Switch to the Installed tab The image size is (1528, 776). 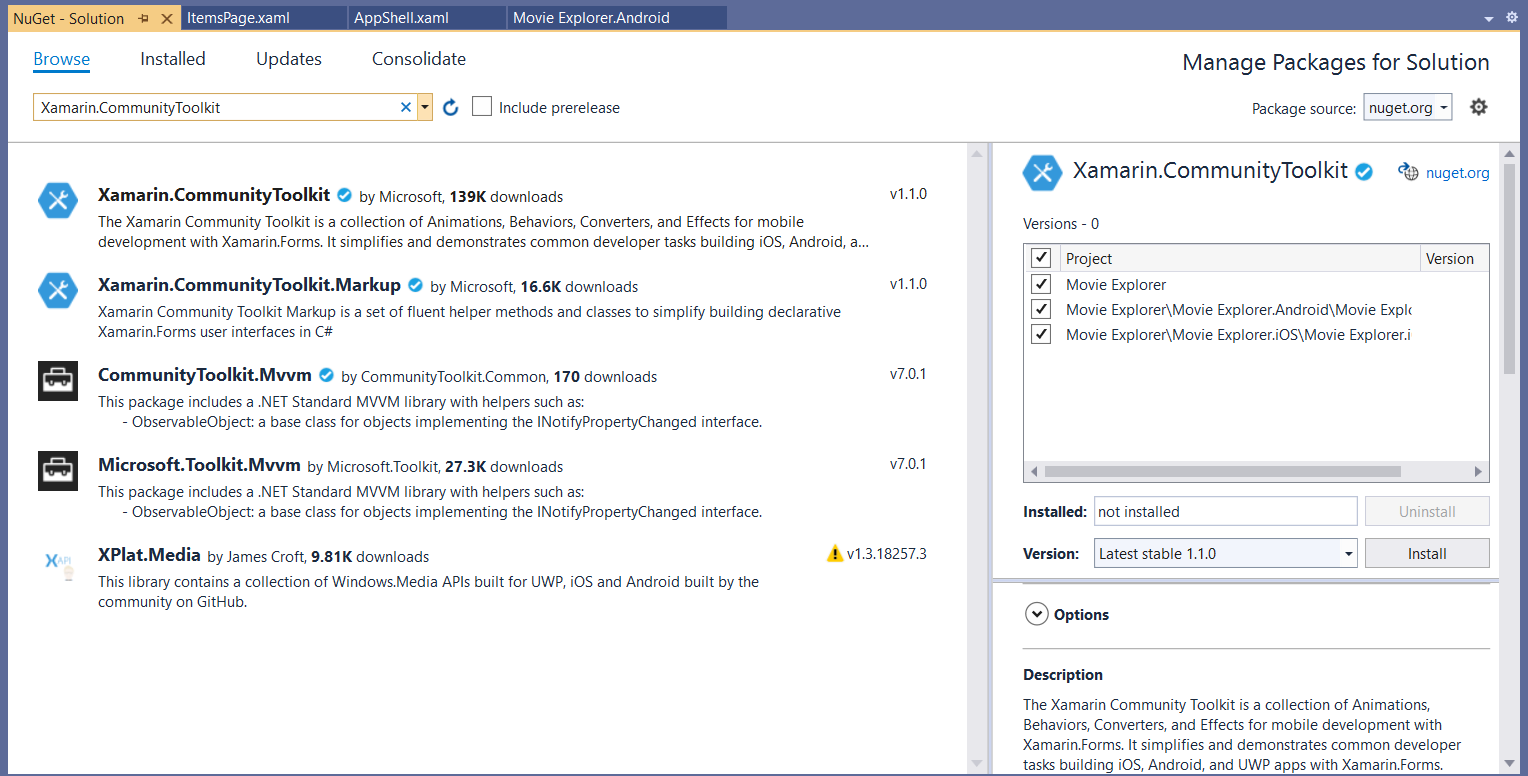(172, 59)
